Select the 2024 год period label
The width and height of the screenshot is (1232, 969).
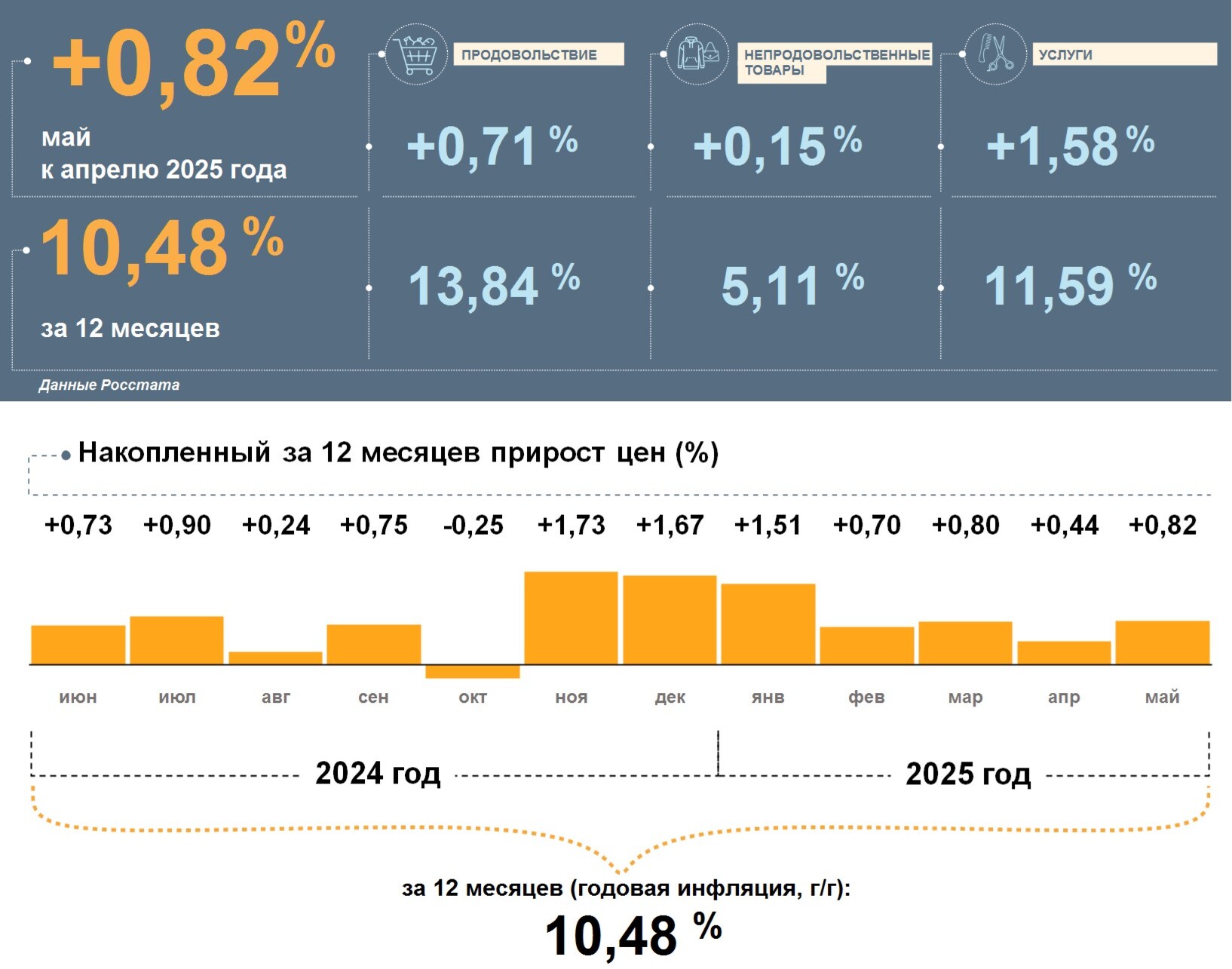pos(378,774)
